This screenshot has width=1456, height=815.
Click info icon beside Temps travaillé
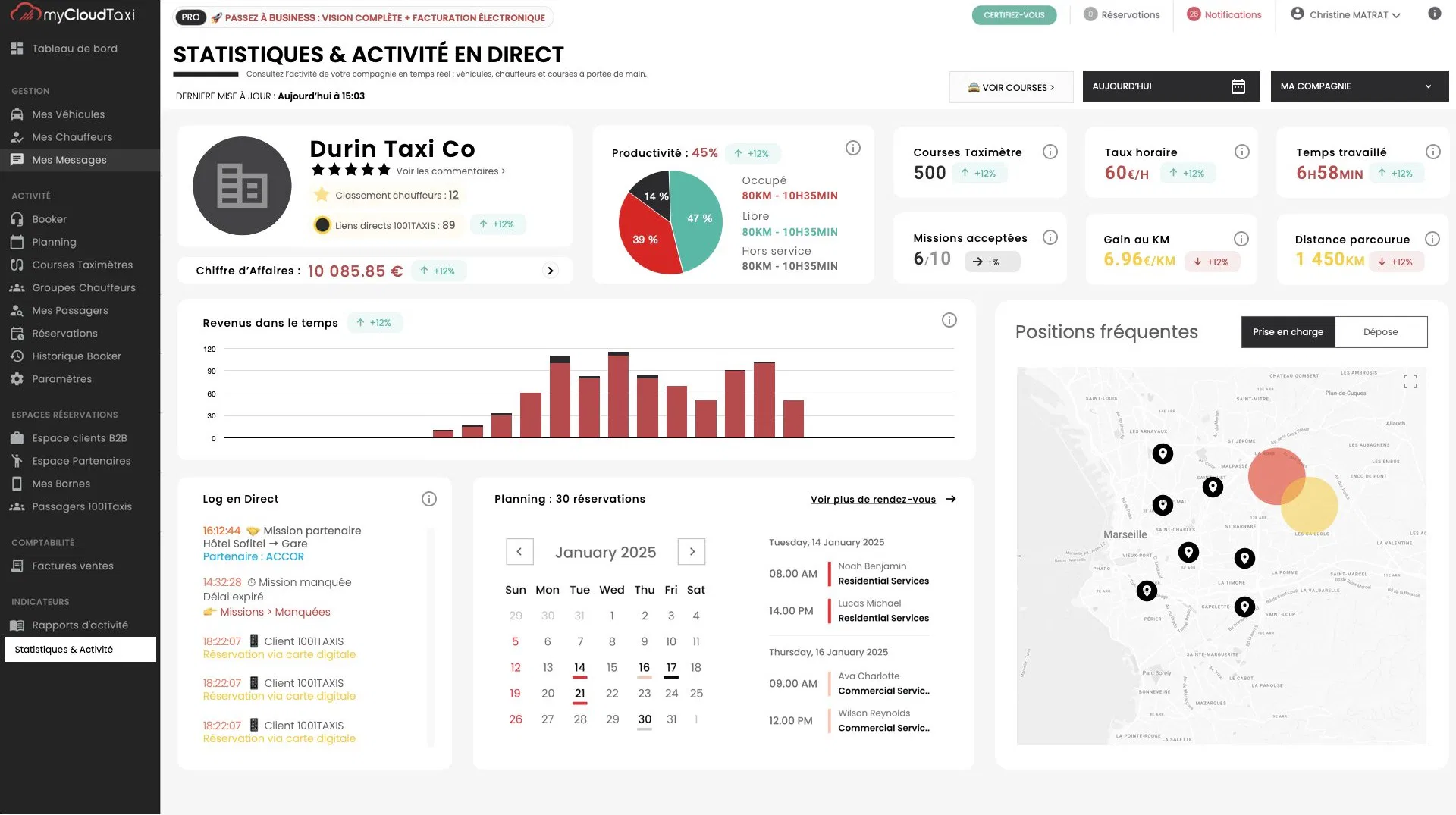[1433, 152]
